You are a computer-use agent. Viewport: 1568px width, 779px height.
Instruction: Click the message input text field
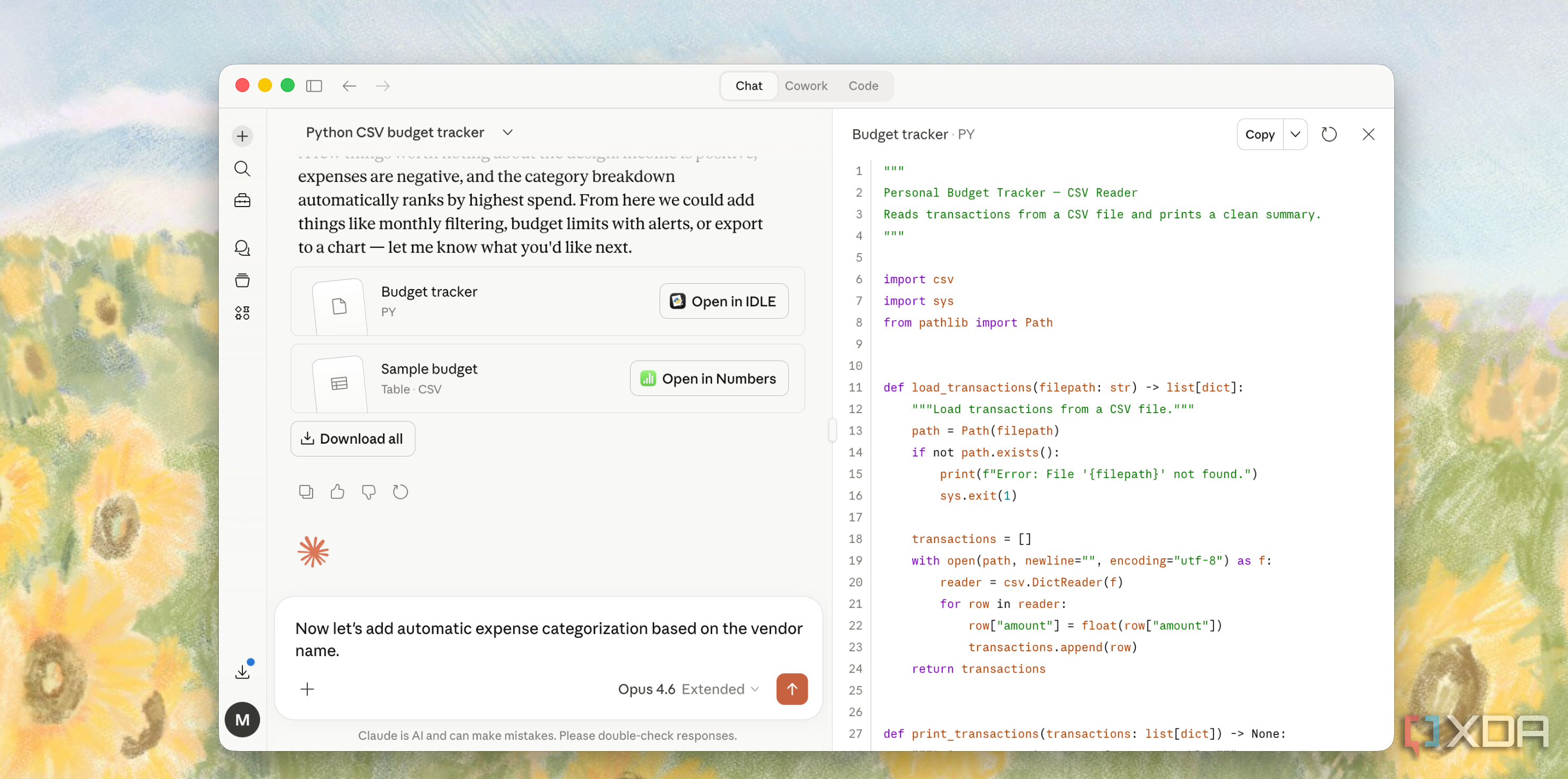[549, 639]
